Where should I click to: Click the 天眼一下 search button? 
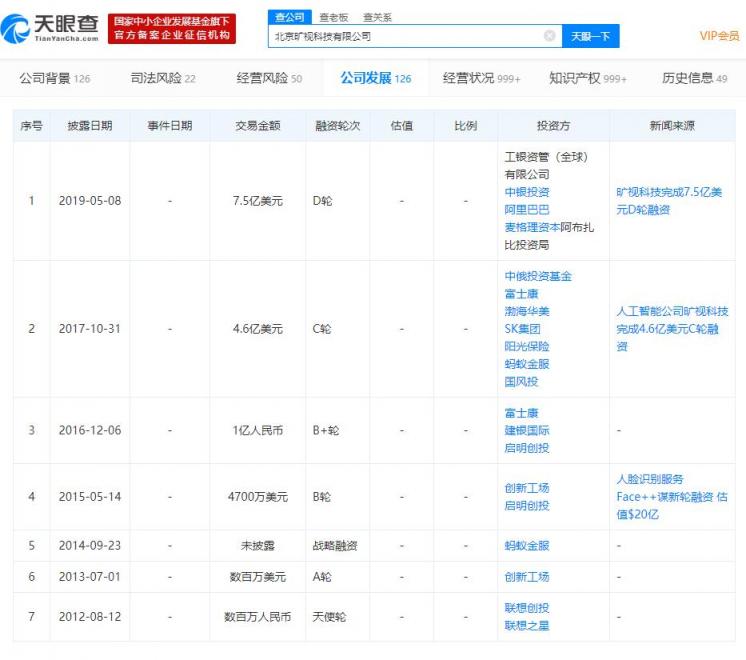coord(590,36)
